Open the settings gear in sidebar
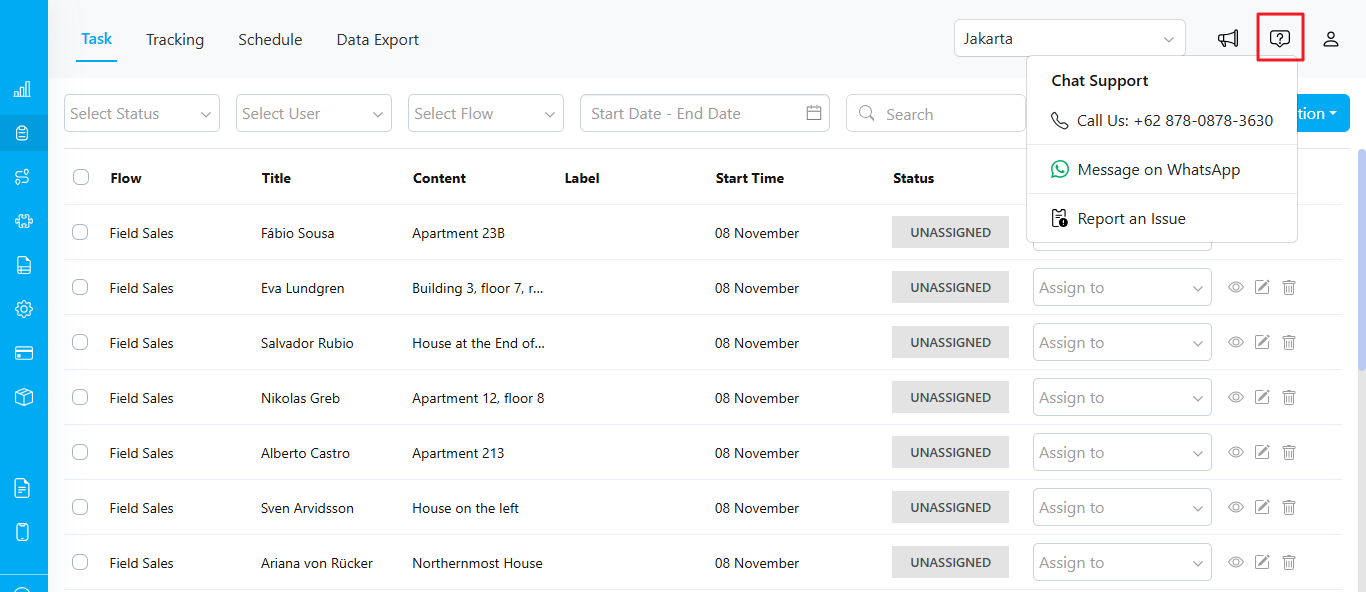Image resolution: width=1366 pixels, height=592 pixels. coord(23,309)
